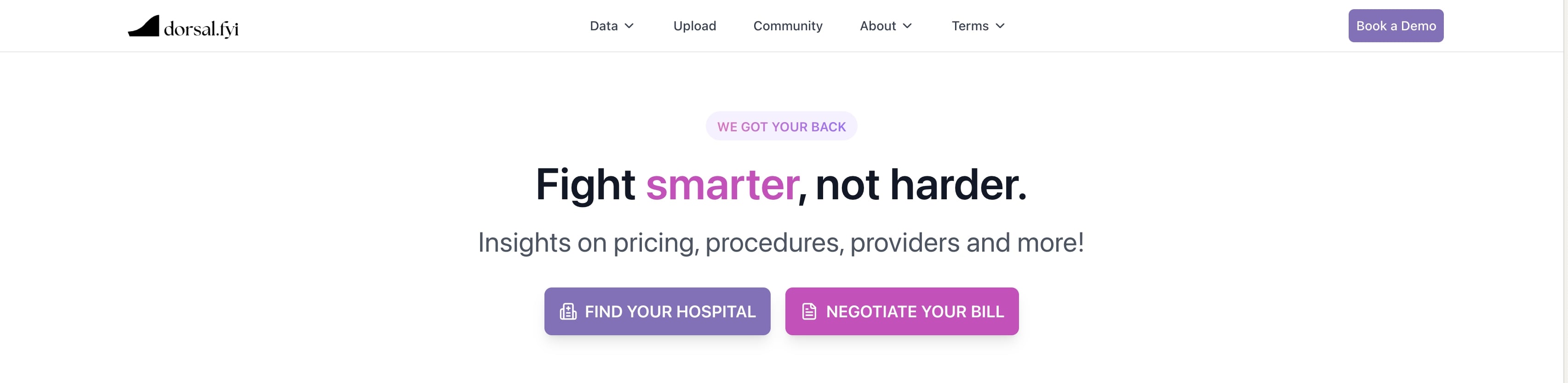Expand the Data dropdown chevron
This screenshot has width=1568, height=383.
(x=629, y=26)
